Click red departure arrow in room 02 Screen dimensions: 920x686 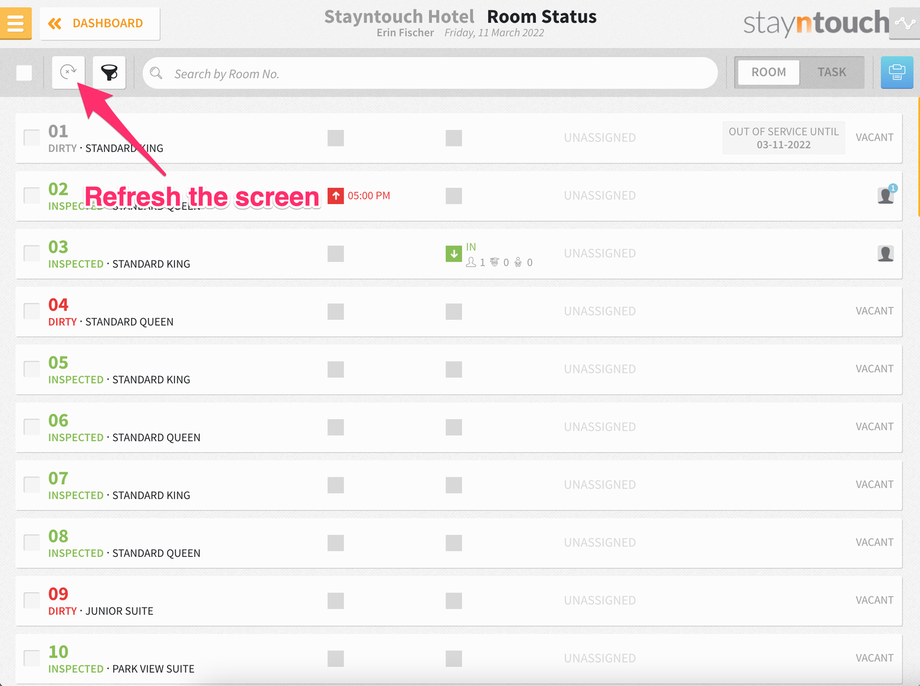[x=336, y=196]
